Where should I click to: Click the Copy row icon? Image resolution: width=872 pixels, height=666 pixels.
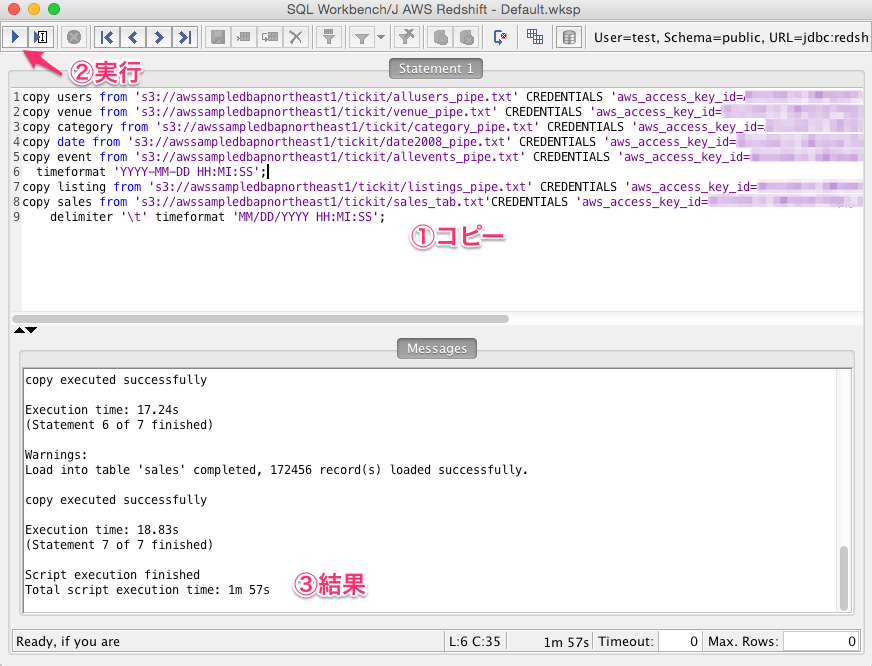tap(270, 37)
